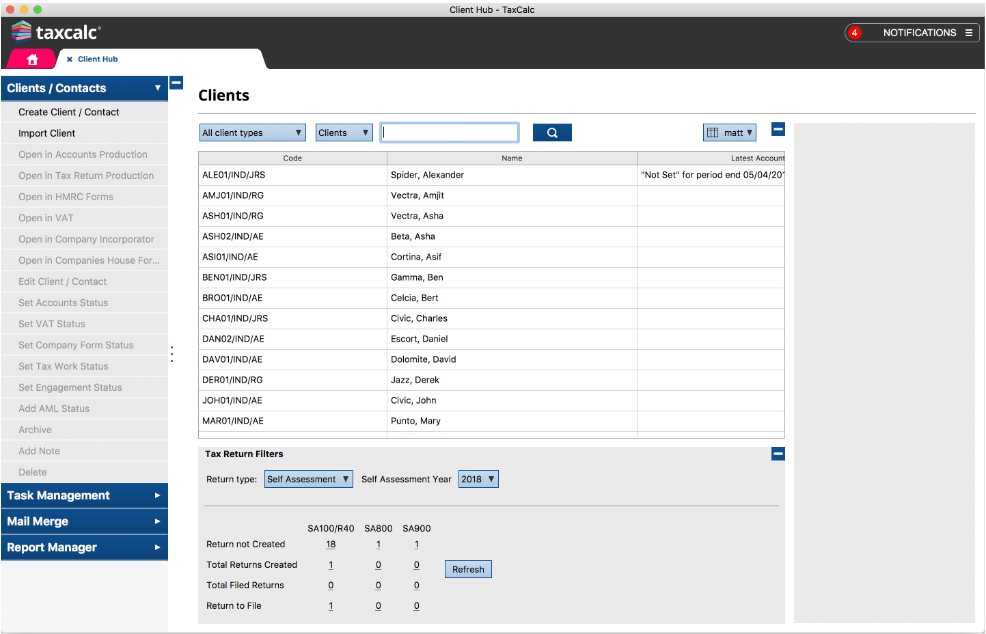Screen dimensions: 986x634
Task: Click into the client search field
Action: point(450,132)
